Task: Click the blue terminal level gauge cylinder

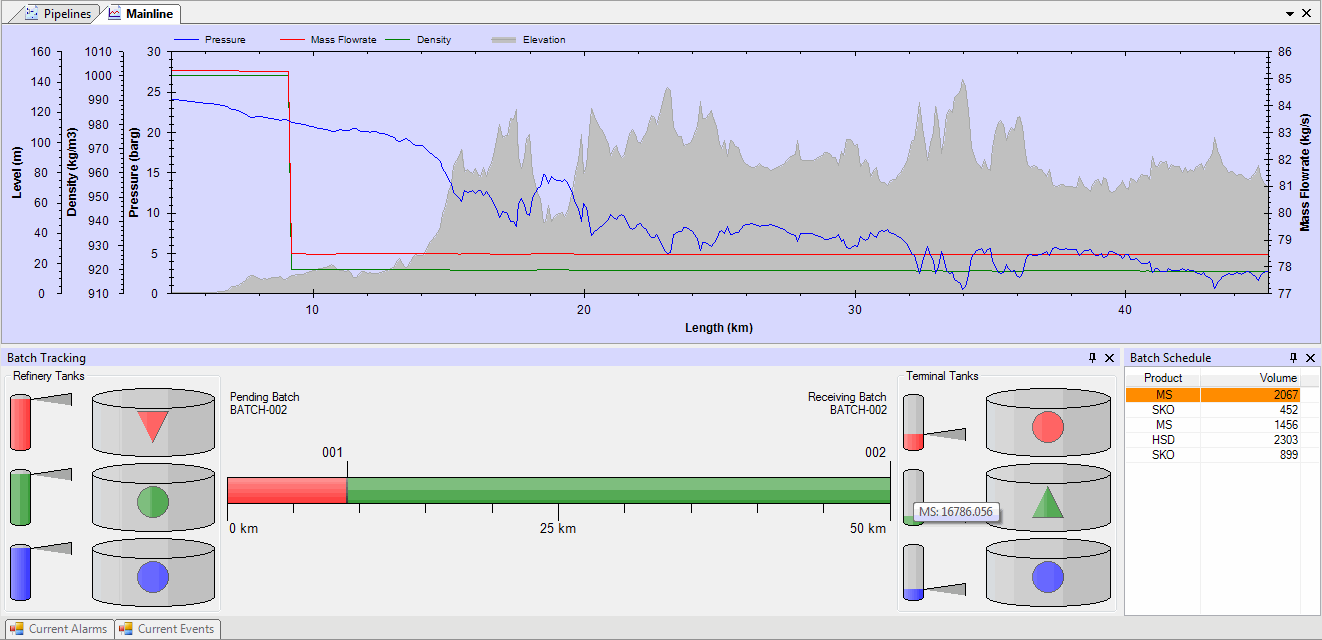Action: (x=913, y=573)
